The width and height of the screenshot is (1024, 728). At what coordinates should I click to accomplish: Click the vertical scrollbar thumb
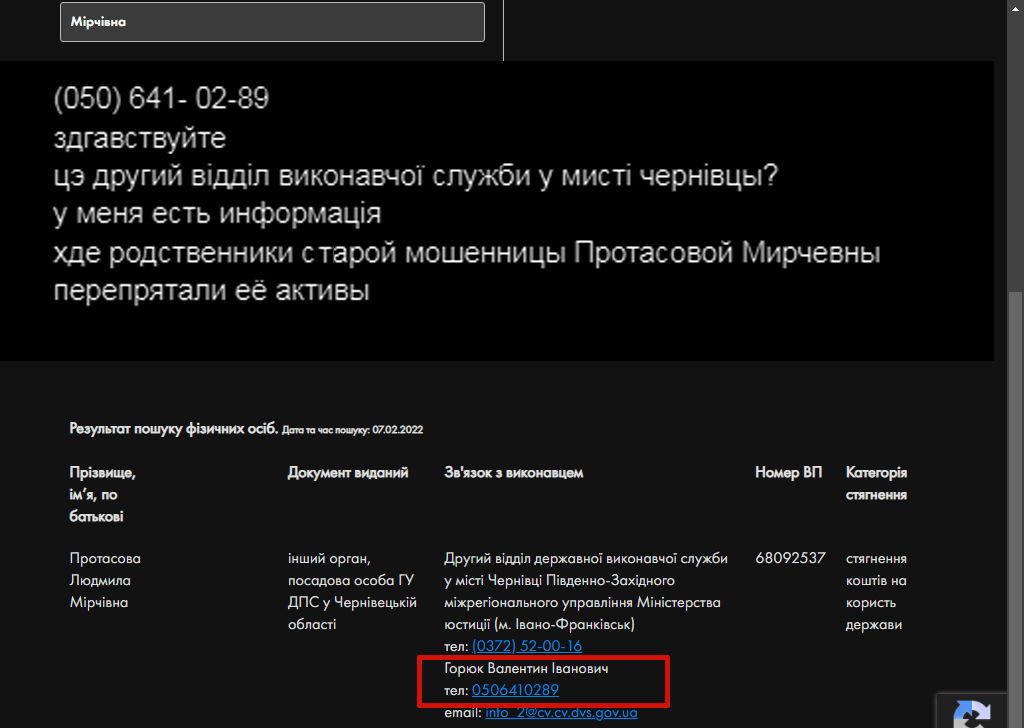coord(1016,500)
